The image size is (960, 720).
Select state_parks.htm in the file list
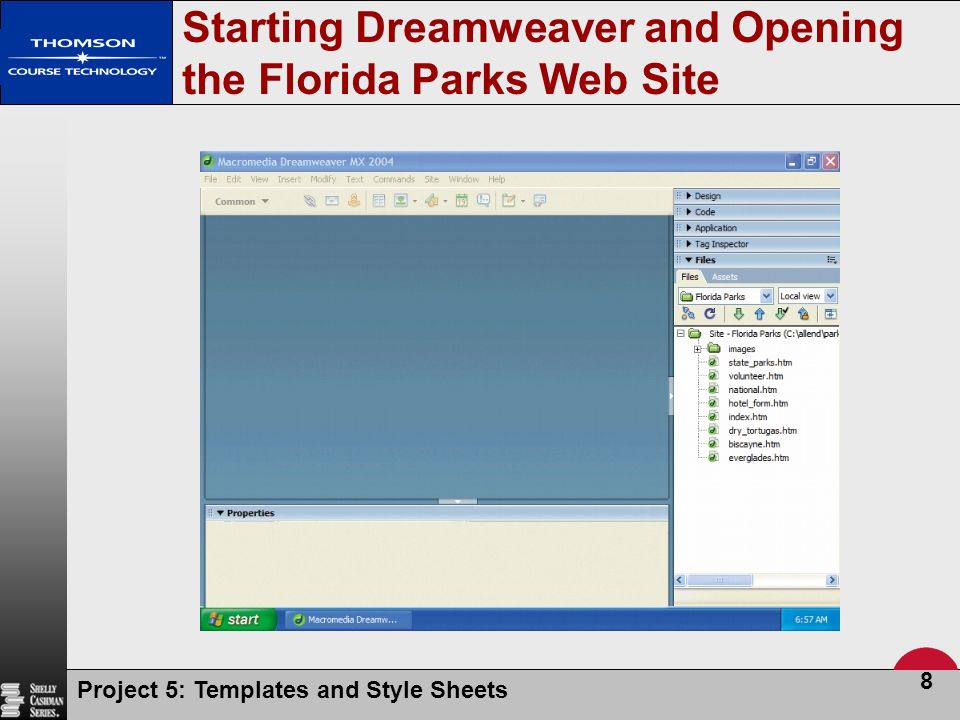(759, 362)
